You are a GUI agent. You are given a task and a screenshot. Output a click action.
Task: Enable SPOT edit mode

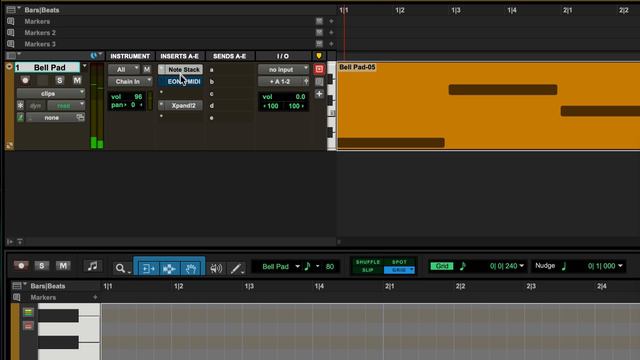[399, 262]
